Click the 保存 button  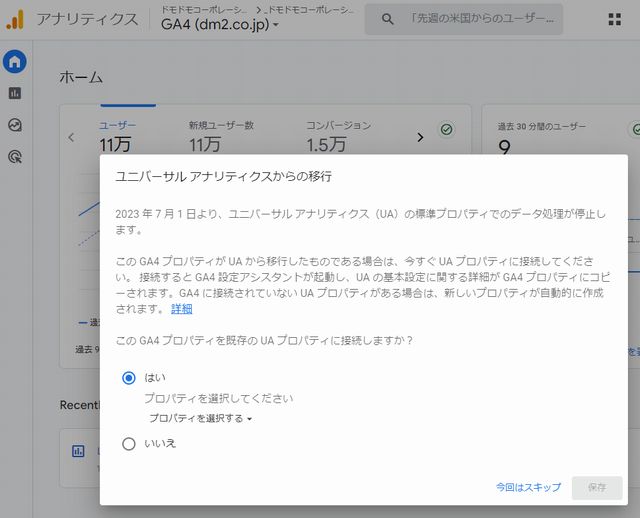point(597,487)
